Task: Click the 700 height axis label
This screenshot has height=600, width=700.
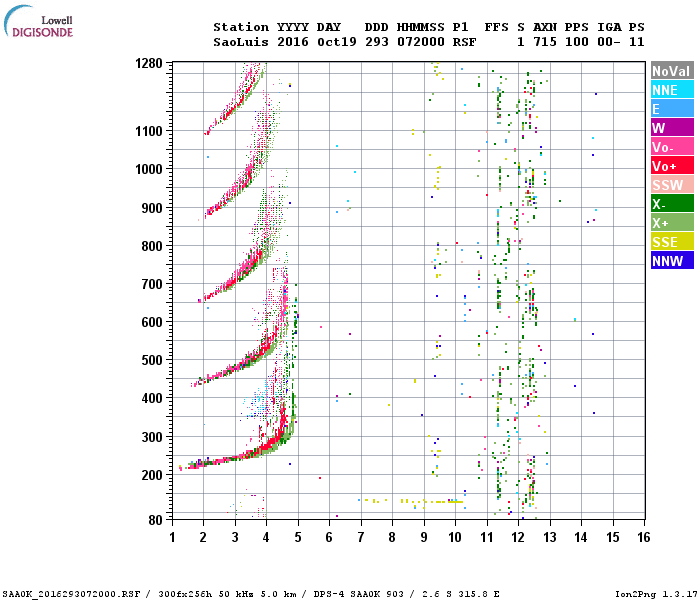Action: (x=152, y=283)
